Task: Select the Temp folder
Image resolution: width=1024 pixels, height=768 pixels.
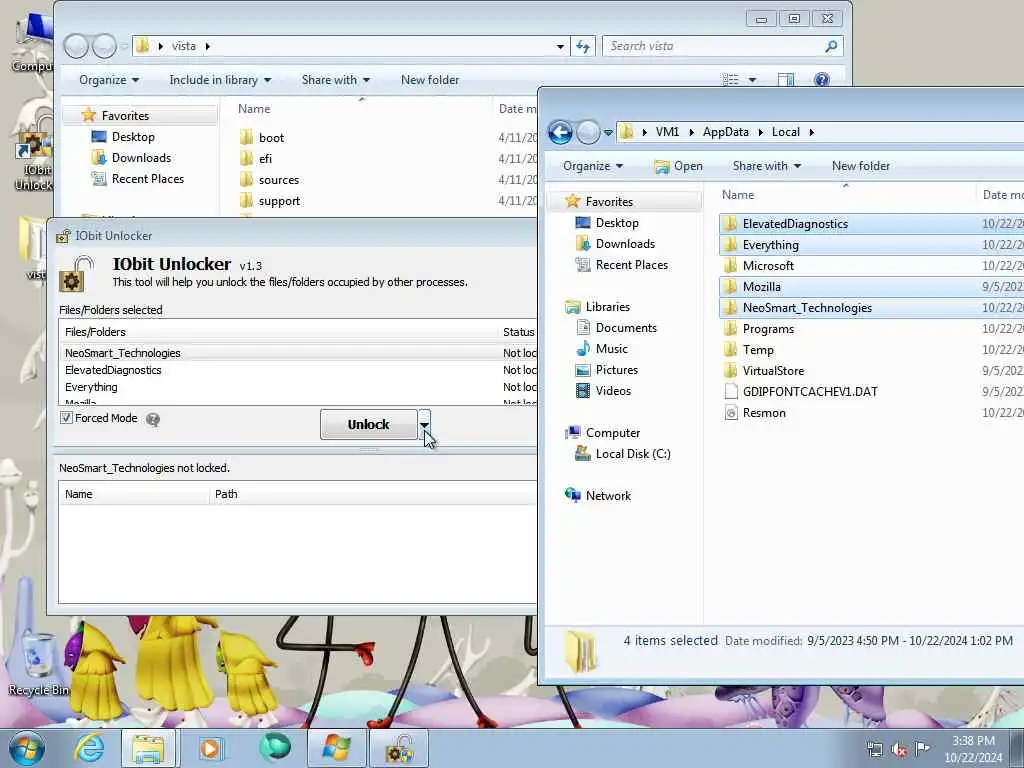Action: [x=758, y=349]
